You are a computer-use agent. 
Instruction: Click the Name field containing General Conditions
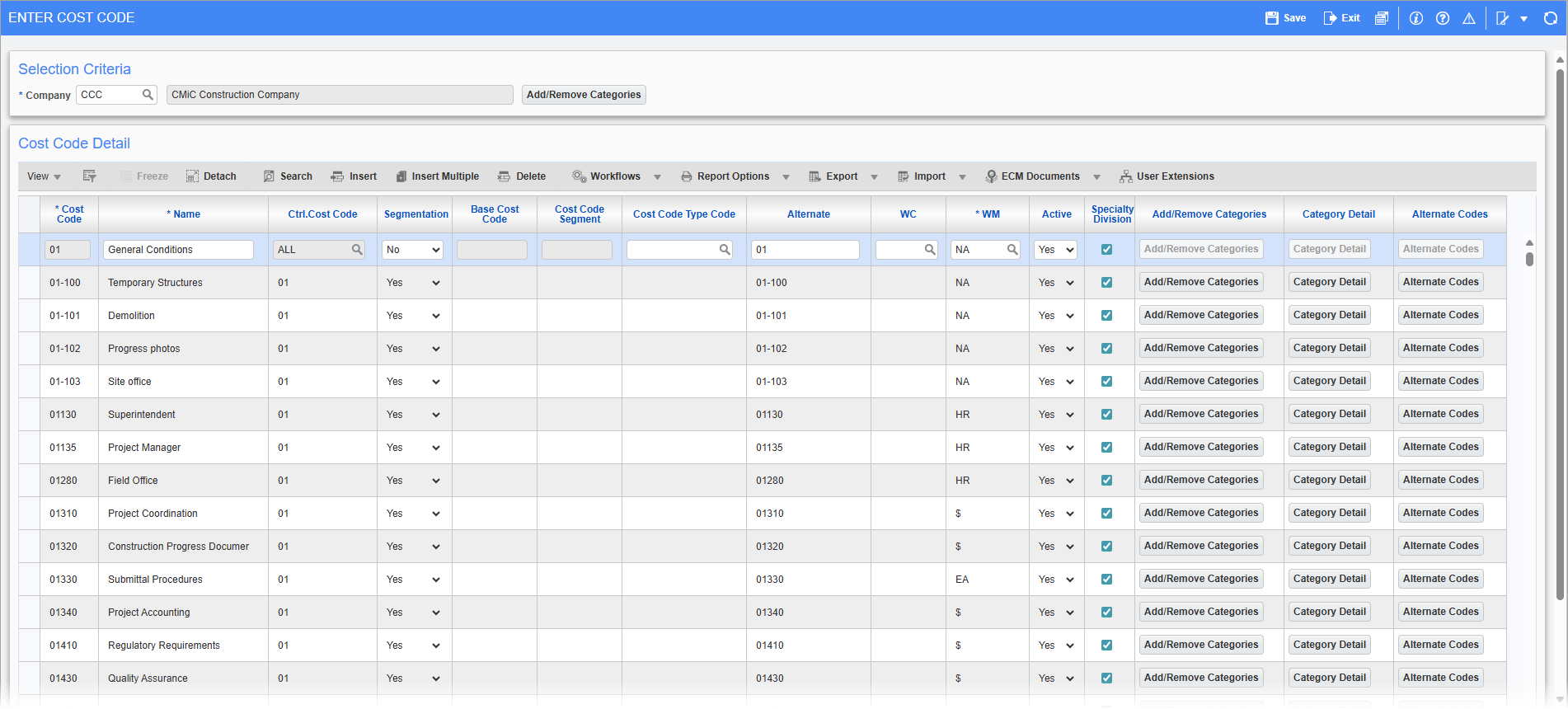pyautogui.click(x=178, y=250)
